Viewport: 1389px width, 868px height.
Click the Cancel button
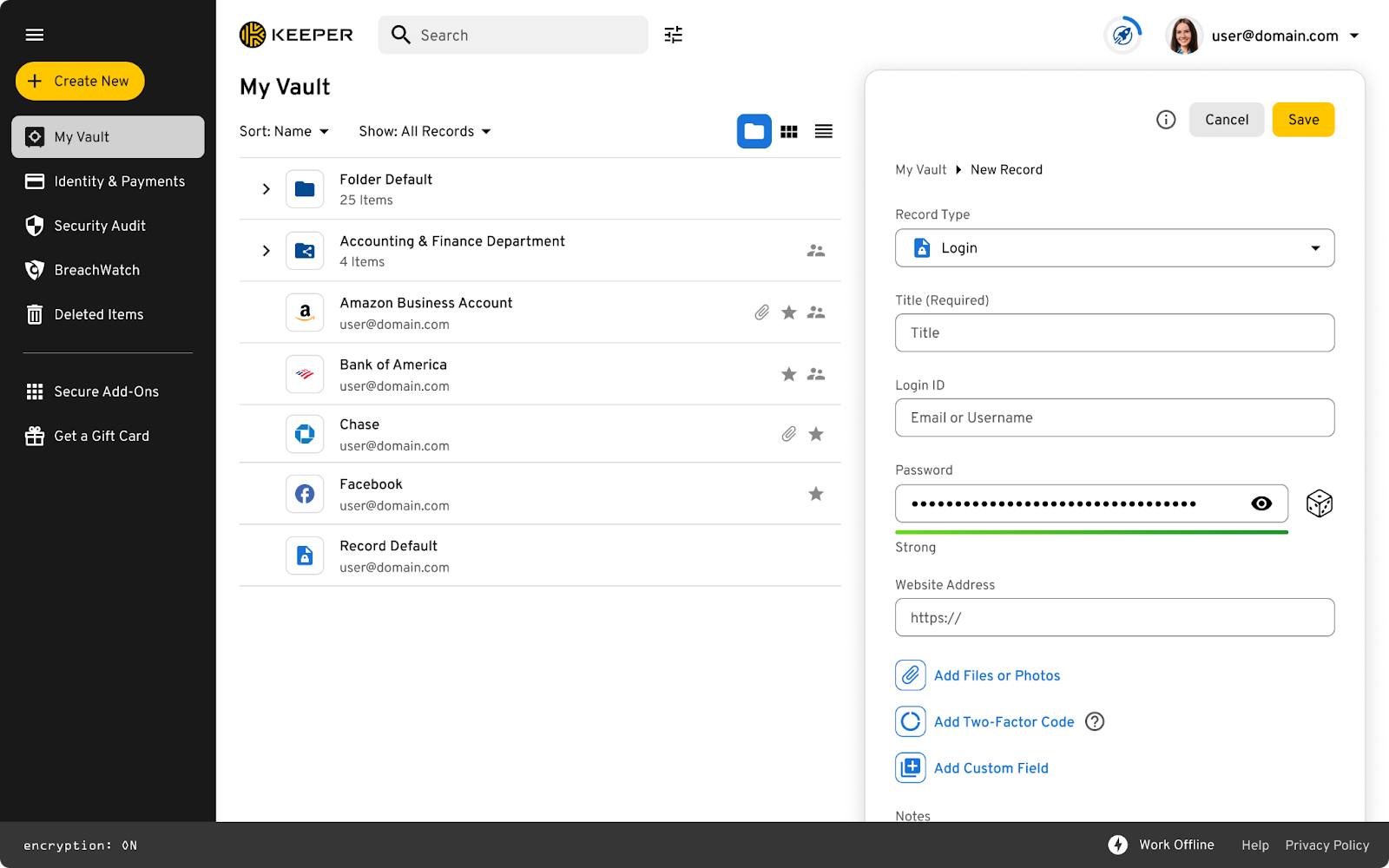(x=1227, y=120)
